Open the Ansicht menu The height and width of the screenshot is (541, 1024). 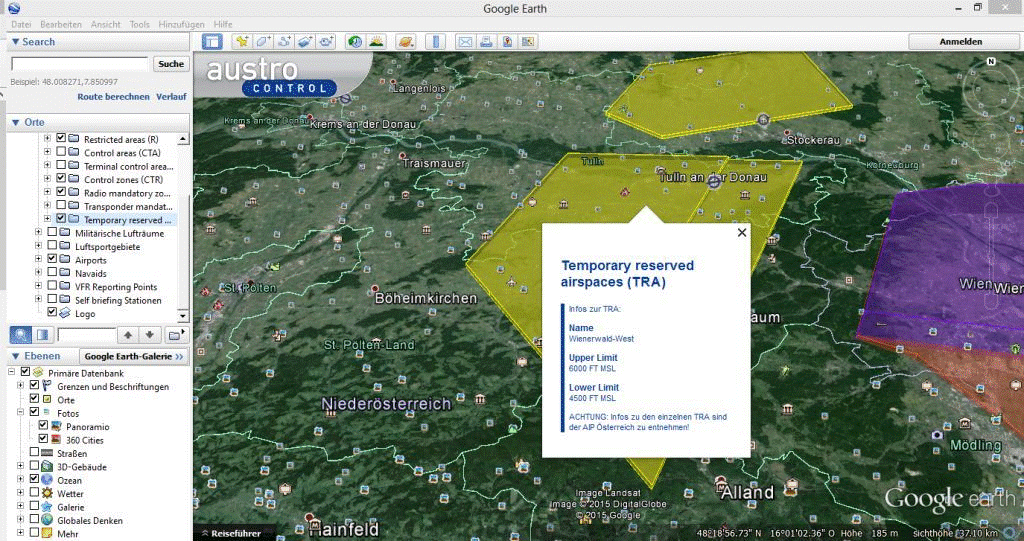105,24
